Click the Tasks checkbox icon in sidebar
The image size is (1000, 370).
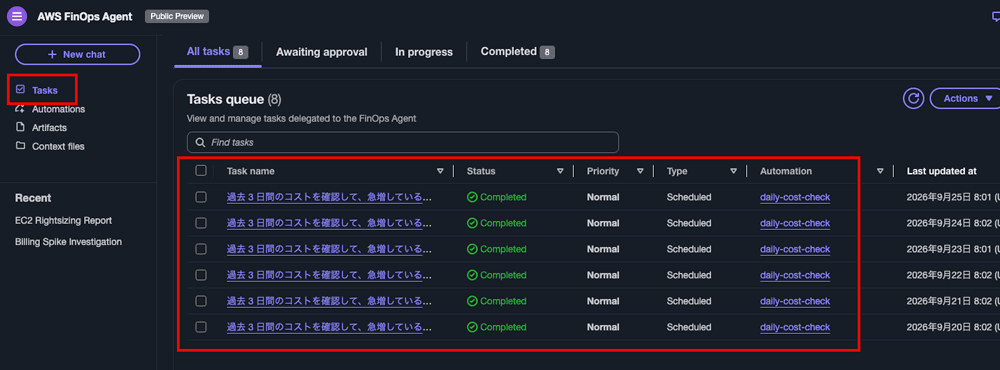coord(20,90)
